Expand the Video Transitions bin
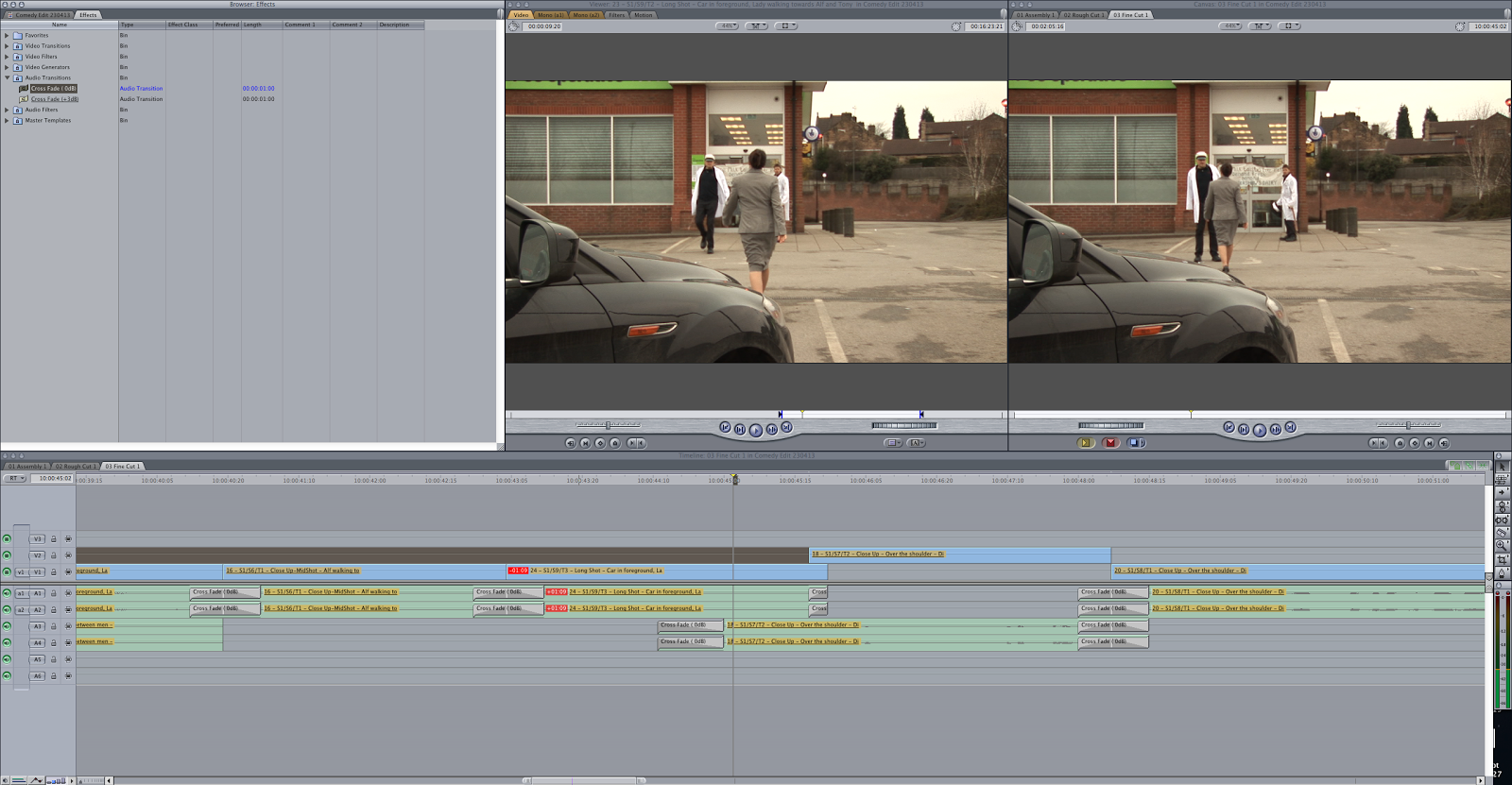 pyautogui.click(x=7, y=45)
